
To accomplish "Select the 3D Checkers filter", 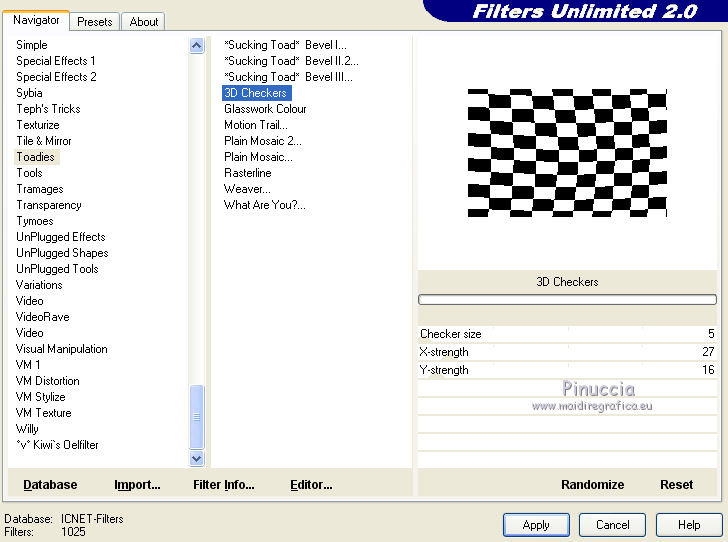I will pyautogui.click(x=256, y=93).
